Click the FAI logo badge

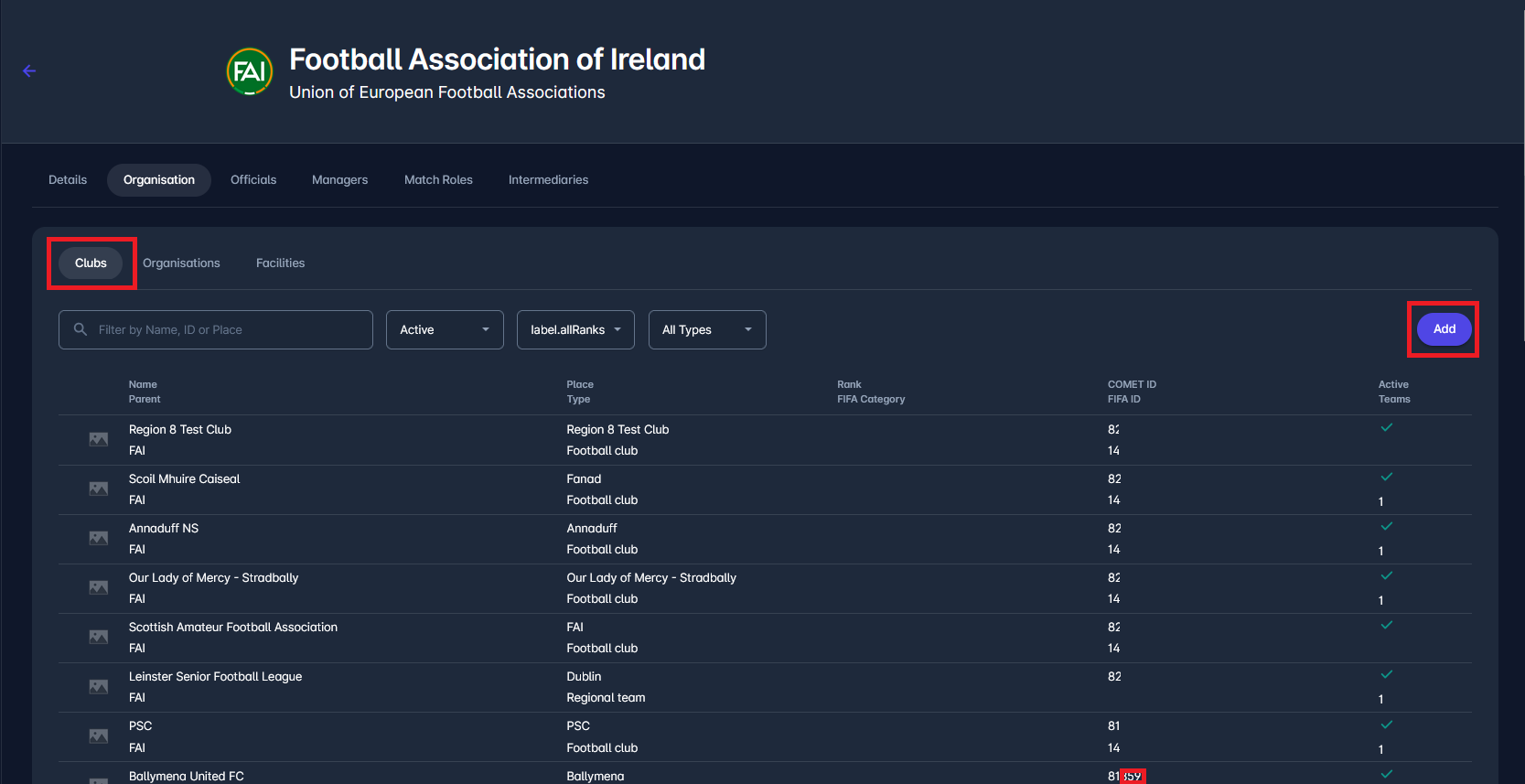(250, 71)
